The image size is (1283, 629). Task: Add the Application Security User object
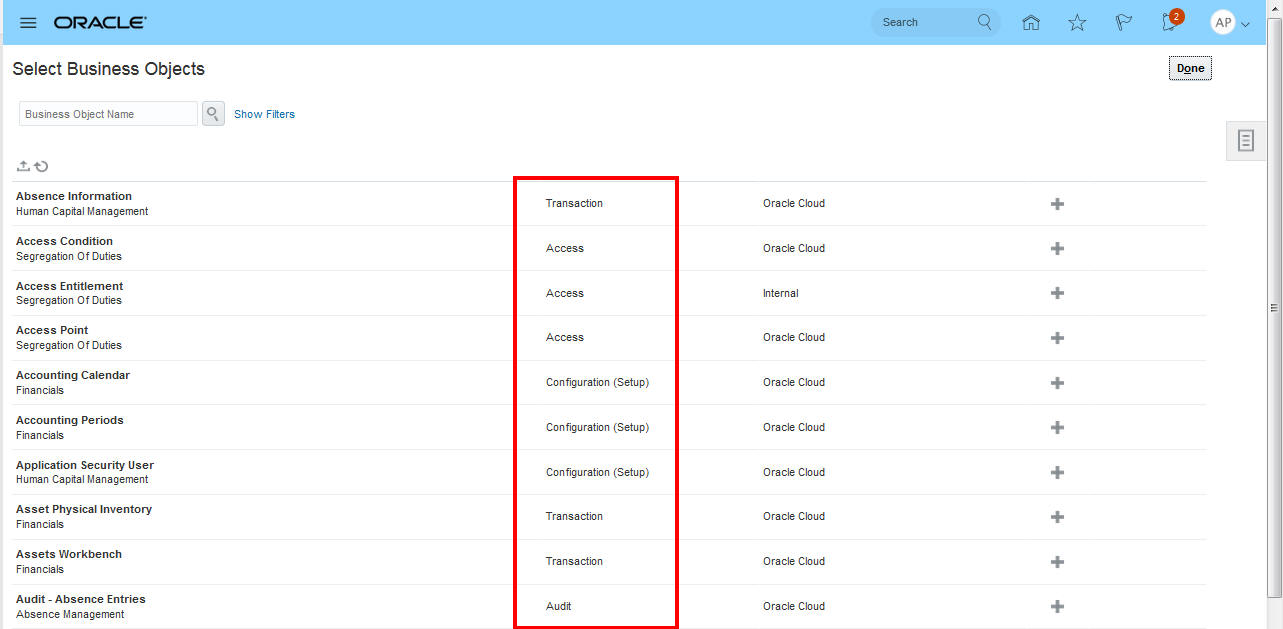[1057, 472]
